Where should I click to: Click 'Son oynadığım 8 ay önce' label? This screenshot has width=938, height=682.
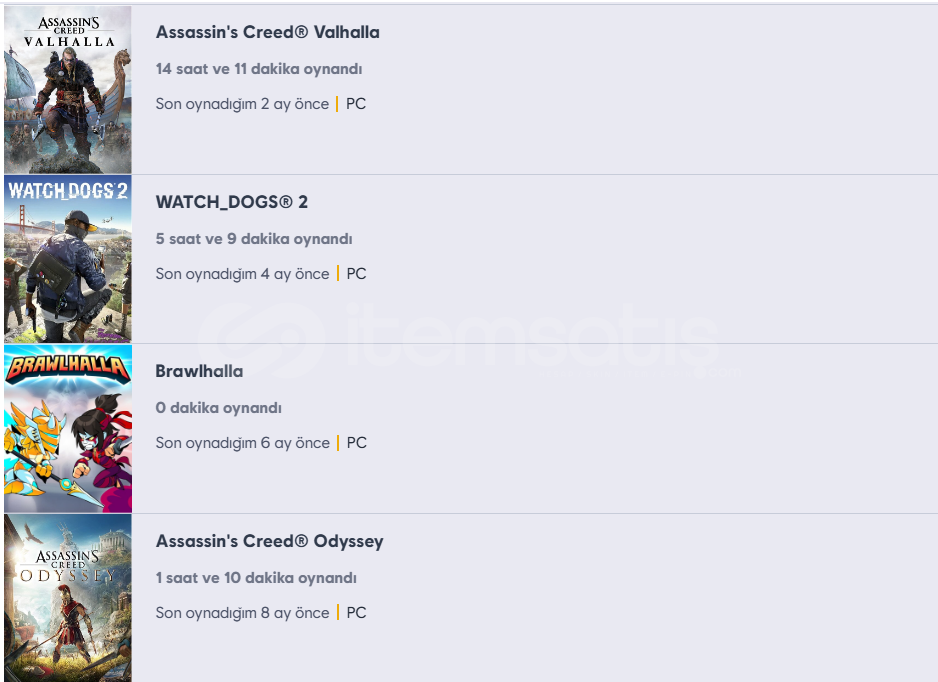[242, 613]
